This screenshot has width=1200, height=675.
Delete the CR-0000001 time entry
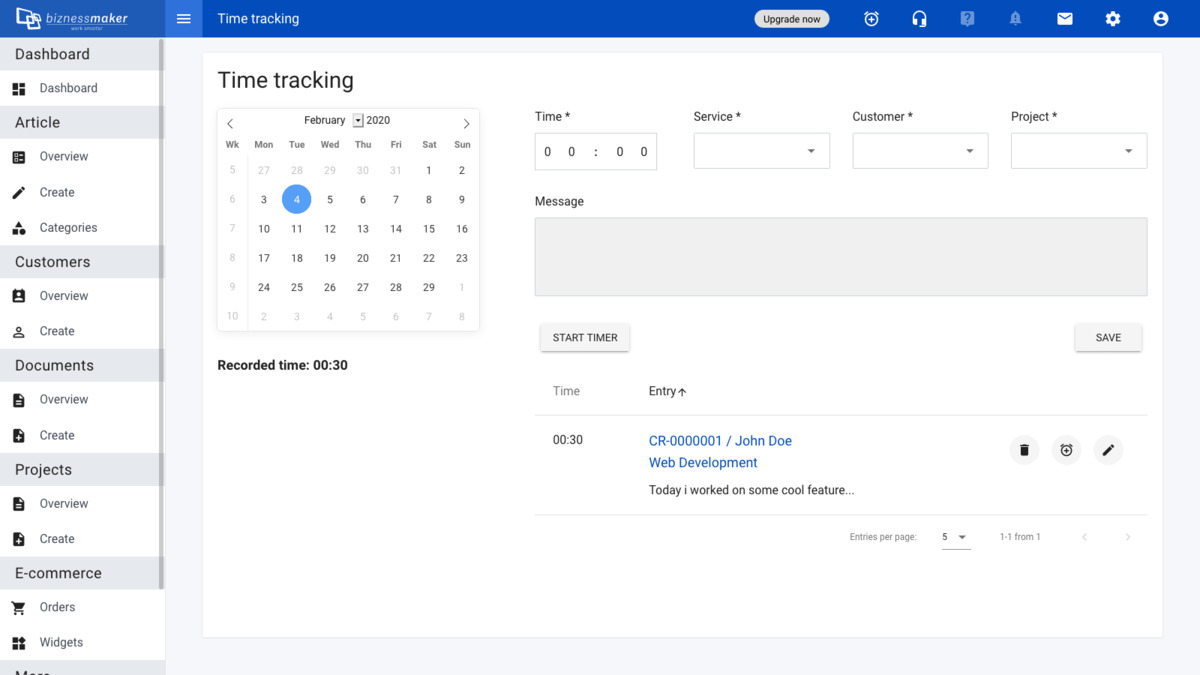tap(1024, 450)
